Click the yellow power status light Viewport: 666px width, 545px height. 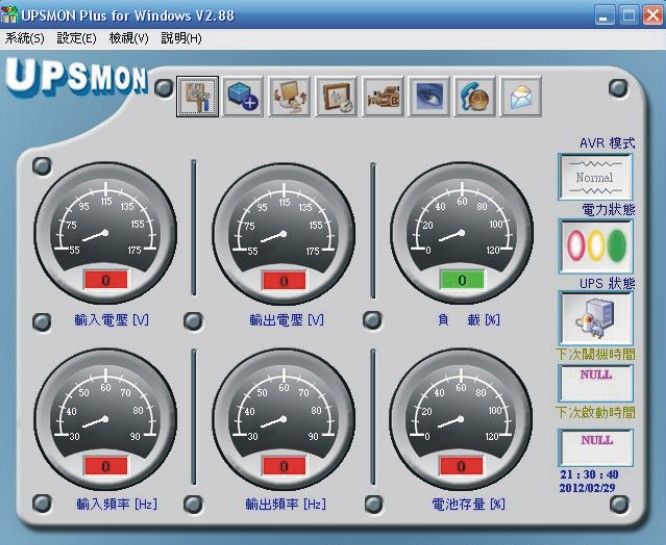click(596, 246)
